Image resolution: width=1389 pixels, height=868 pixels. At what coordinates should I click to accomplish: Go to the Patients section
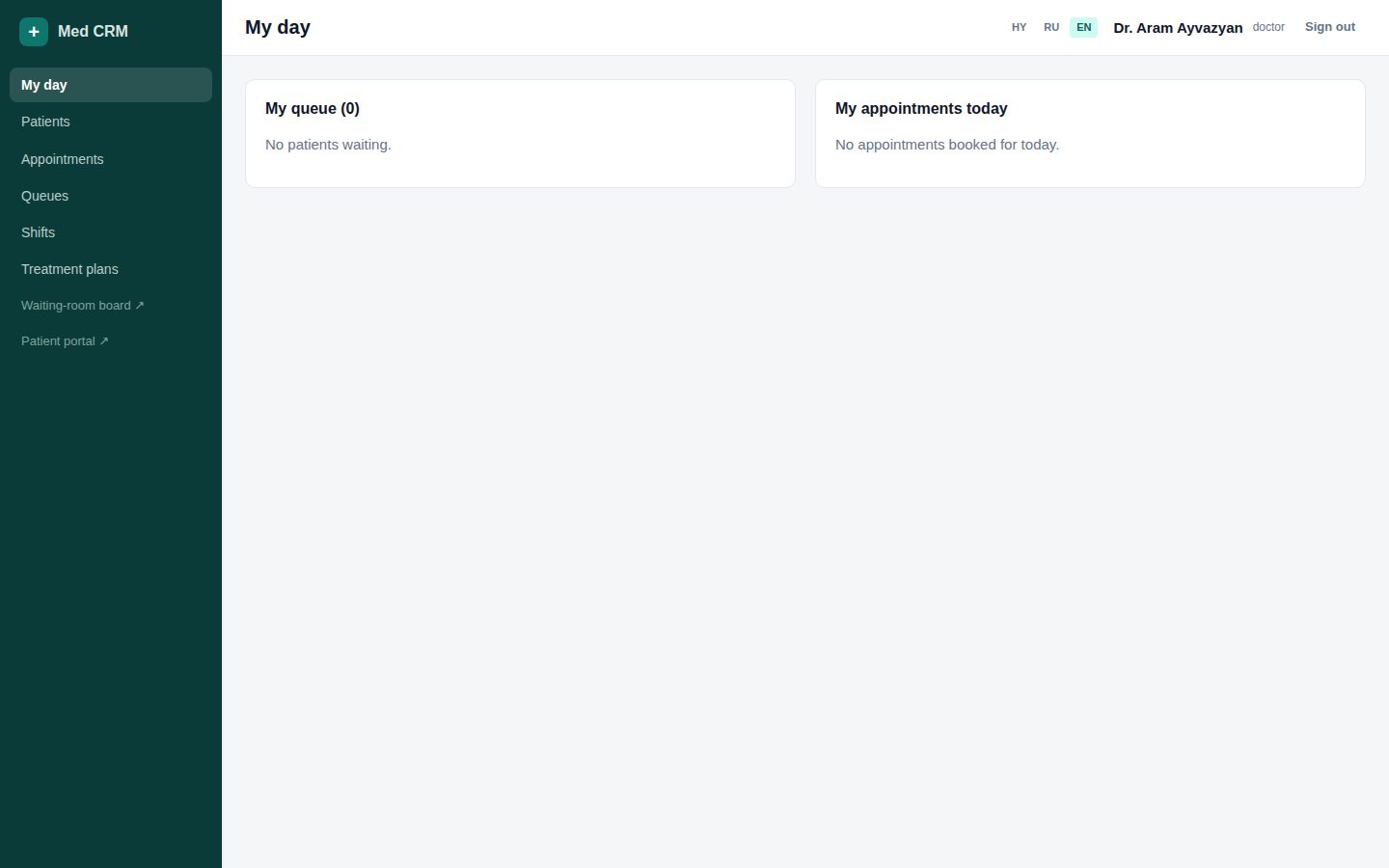tap(111, 122)
